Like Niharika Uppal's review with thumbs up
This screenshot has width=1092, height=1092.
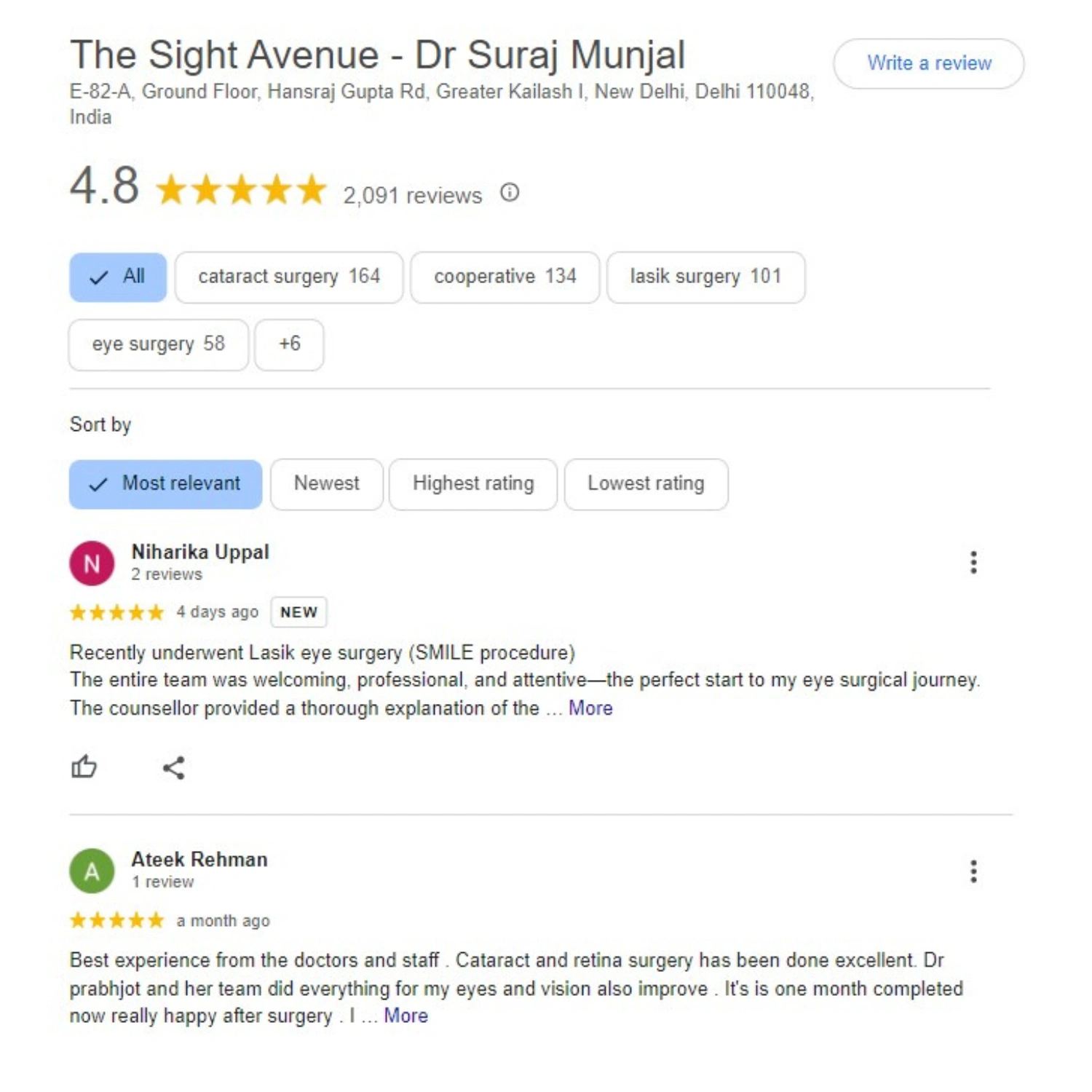[84, 767]
